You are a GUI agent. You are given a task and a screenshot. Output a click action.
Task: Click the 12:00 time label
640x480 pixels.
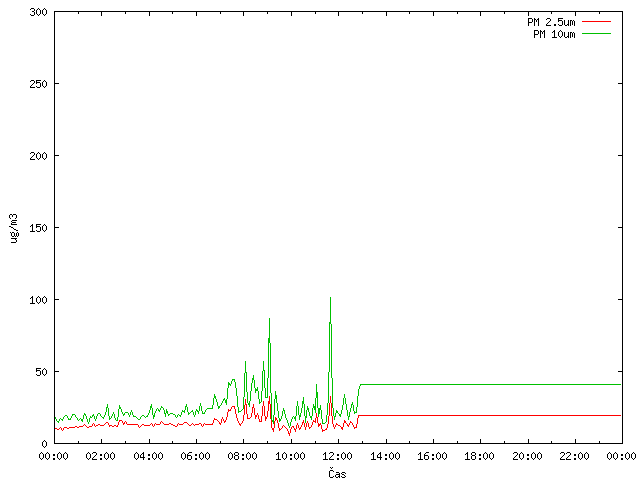[x=338, y=456]
